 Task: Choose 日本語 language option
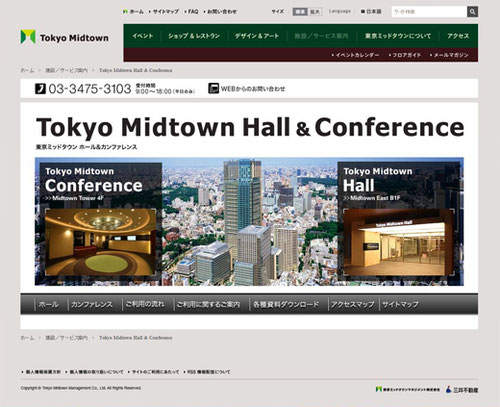tap(371, 12)
